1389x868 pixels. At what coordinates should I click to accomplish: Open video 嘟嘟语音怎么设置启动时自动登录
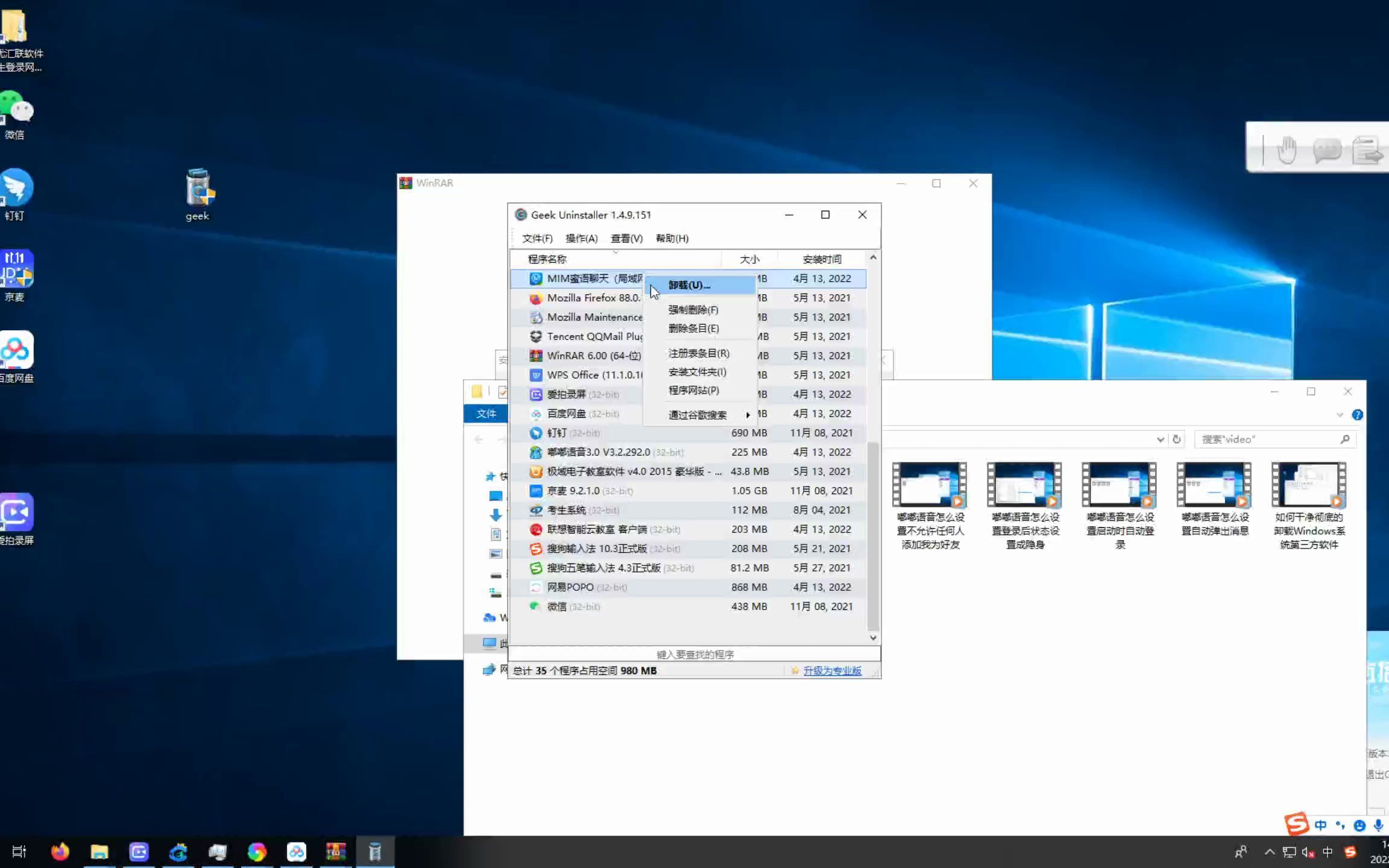click(1120, 506)
